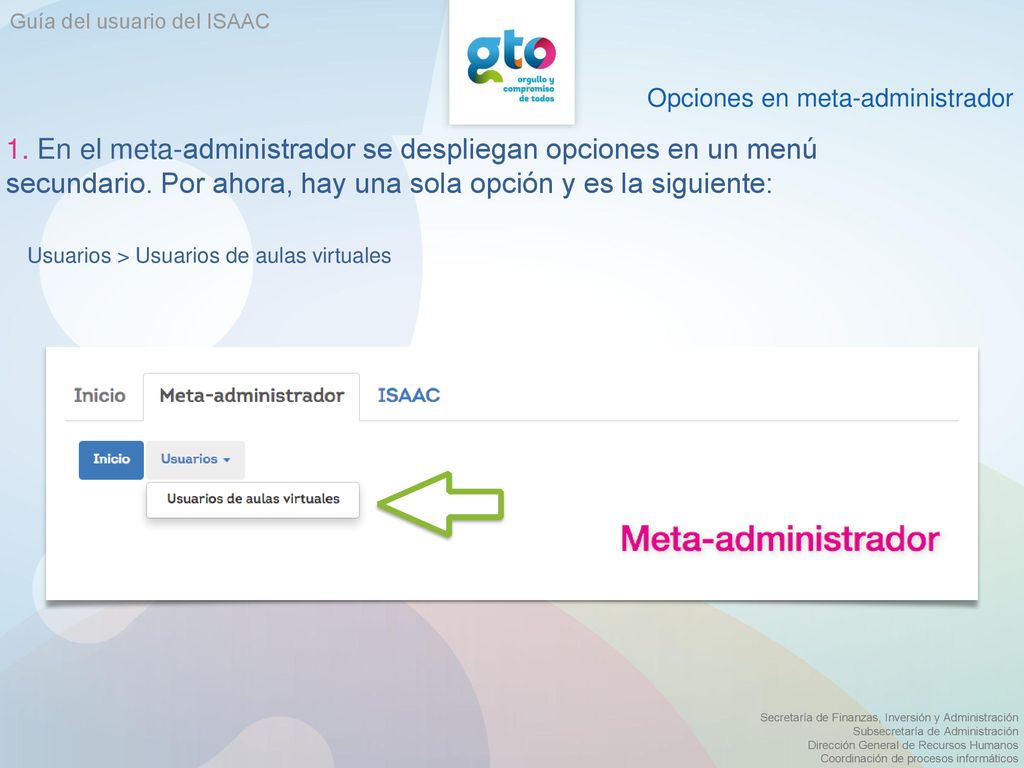Click the Subsecretaría de Administración text

coord(935,731)
